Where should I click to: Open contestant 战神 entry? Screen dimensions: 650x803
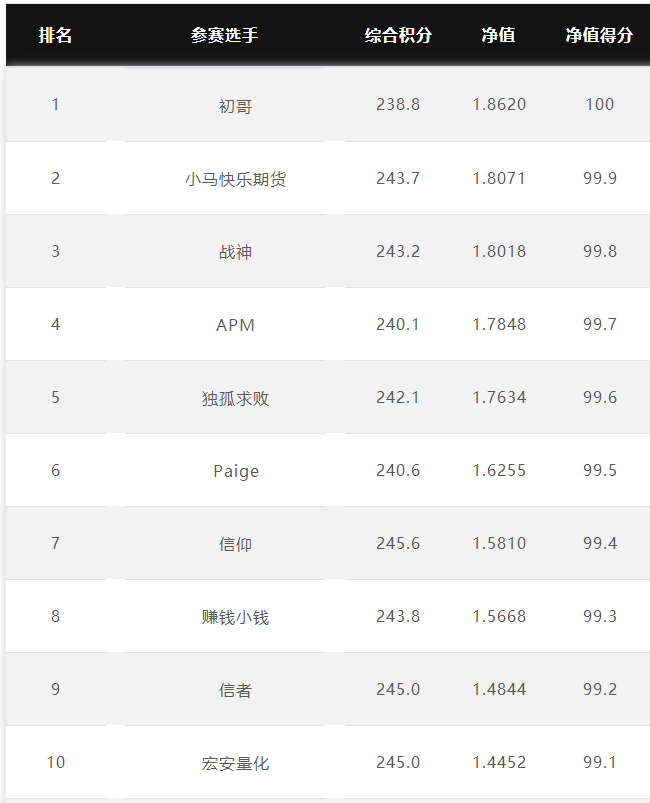pos(235,252)
